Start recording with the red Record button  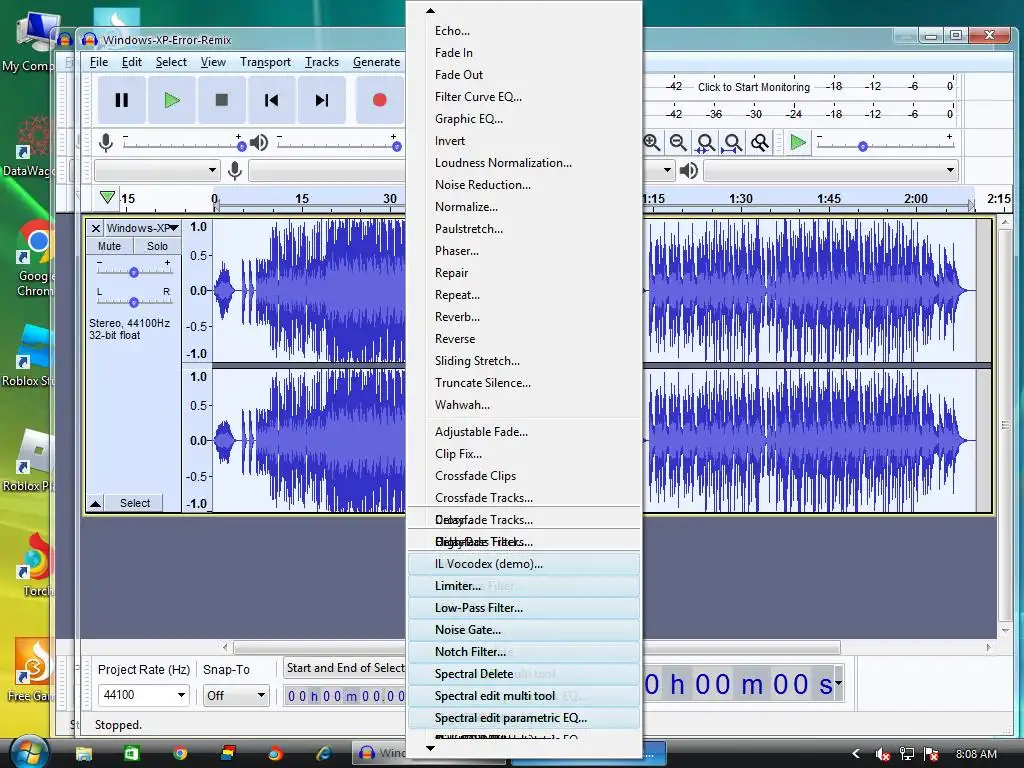click(379, 100)
